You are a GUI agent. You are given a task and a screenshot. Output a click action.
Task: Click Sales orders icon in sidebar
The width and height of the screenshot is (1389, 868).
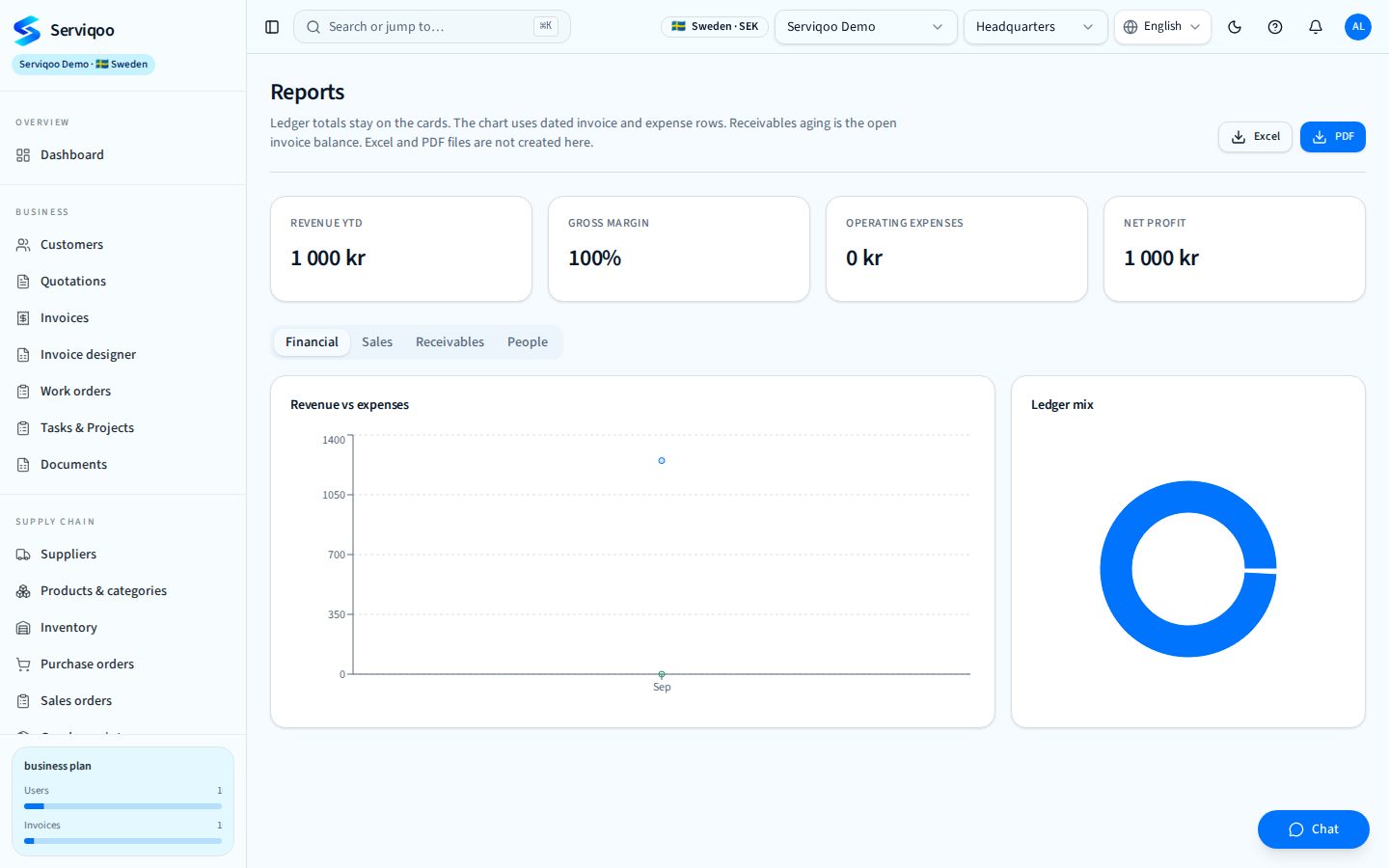click(x=23, y=701)
